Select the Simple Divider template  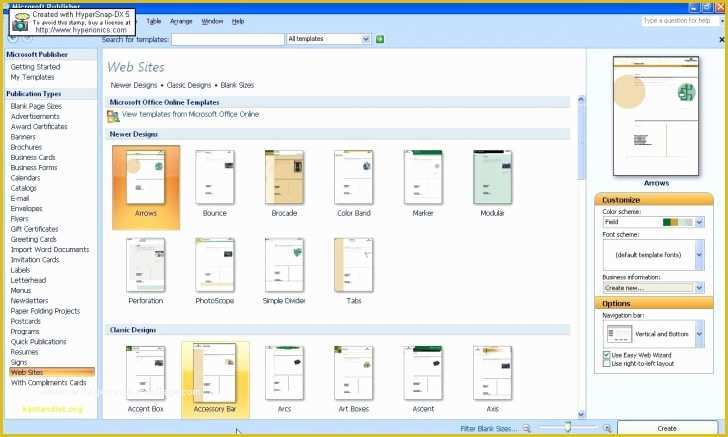click(x=284, y=265)
